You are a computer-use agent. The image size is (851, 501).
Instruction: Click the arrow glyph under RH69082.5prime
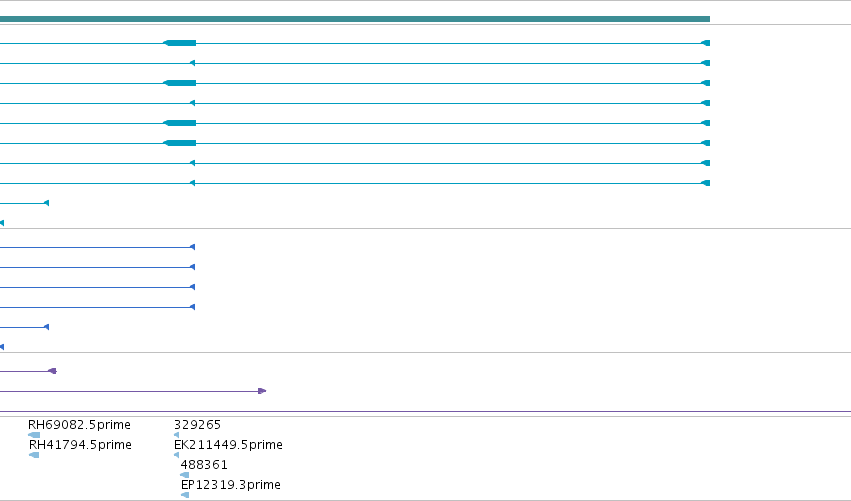34,435
